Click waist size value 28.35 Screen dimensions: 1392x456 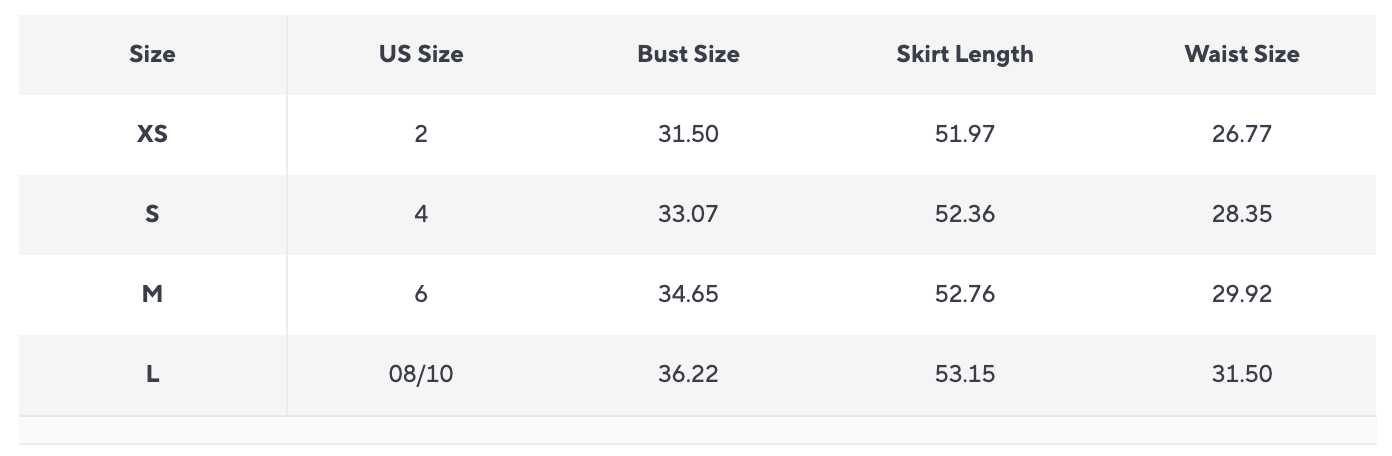tap(1242, 214)
